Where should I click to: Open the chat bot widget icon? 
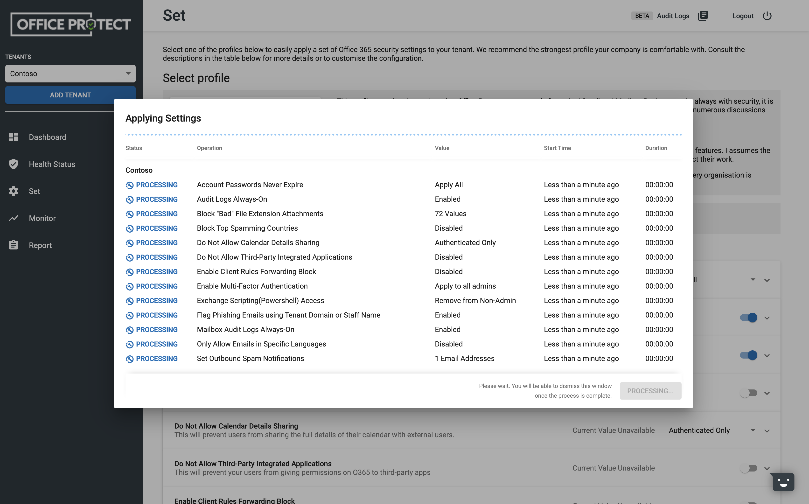(x=785, y=481)
